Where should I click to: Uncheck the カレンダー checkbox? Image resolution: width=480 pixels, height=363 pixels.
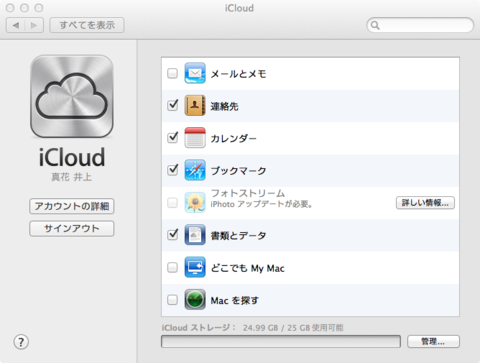coord(172,138)
